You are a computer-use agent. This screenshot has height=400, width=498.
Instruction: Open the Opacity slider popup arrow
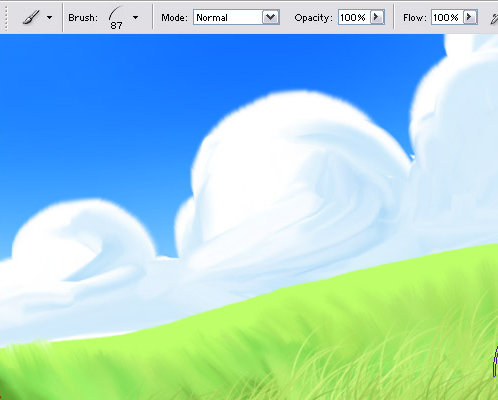(x=377, y=17)
